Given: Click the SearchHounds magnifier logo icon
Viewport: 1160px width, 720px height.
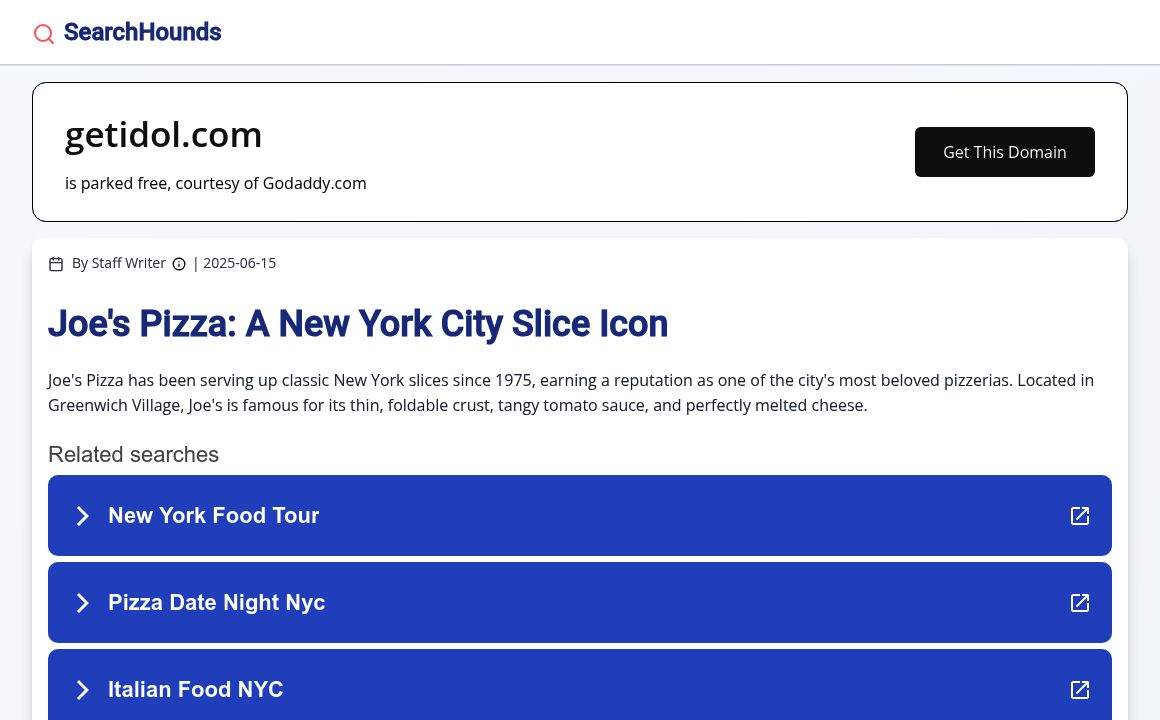Looking at the screenshot, I should tap(44, 34).
